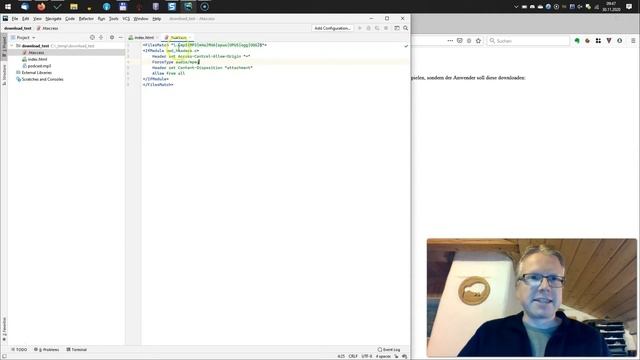
Task: Click the stop icon in IDE toolbar
Action: (x=386, y=28)
